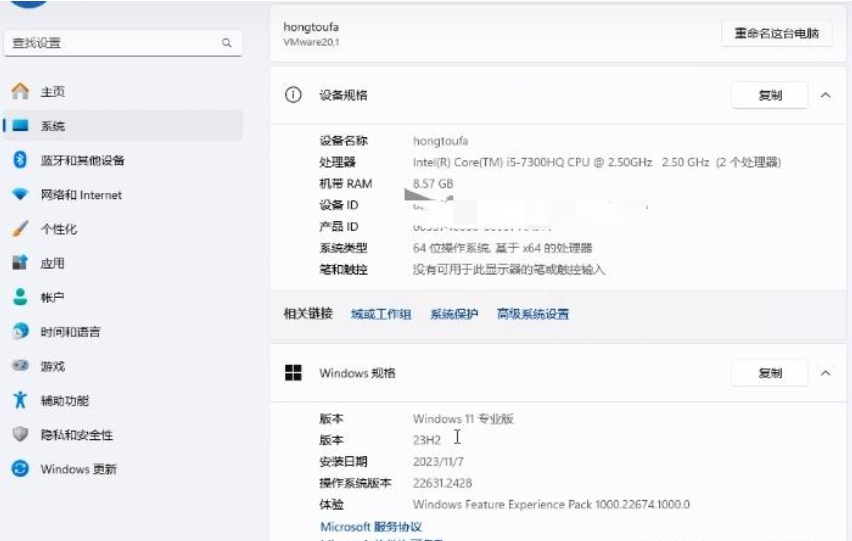This screenshot has height=541, width=852.
Task: Open the 游戏 settings page
Action: pos(53,366)
